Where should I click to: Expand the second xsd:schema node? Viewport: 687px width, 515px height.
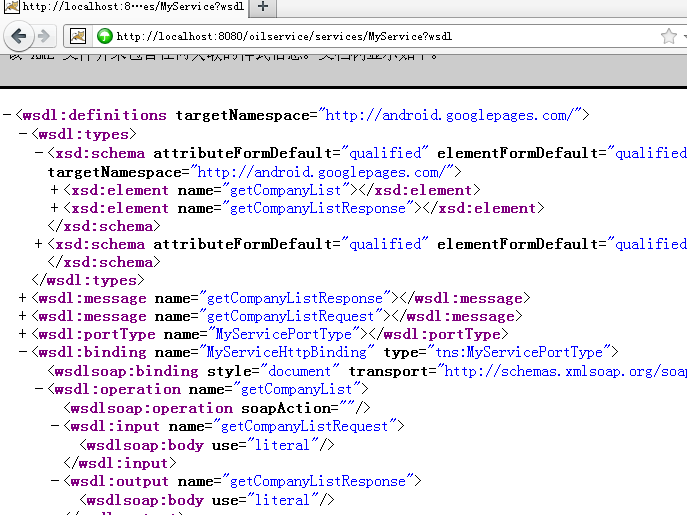[39, 244]
